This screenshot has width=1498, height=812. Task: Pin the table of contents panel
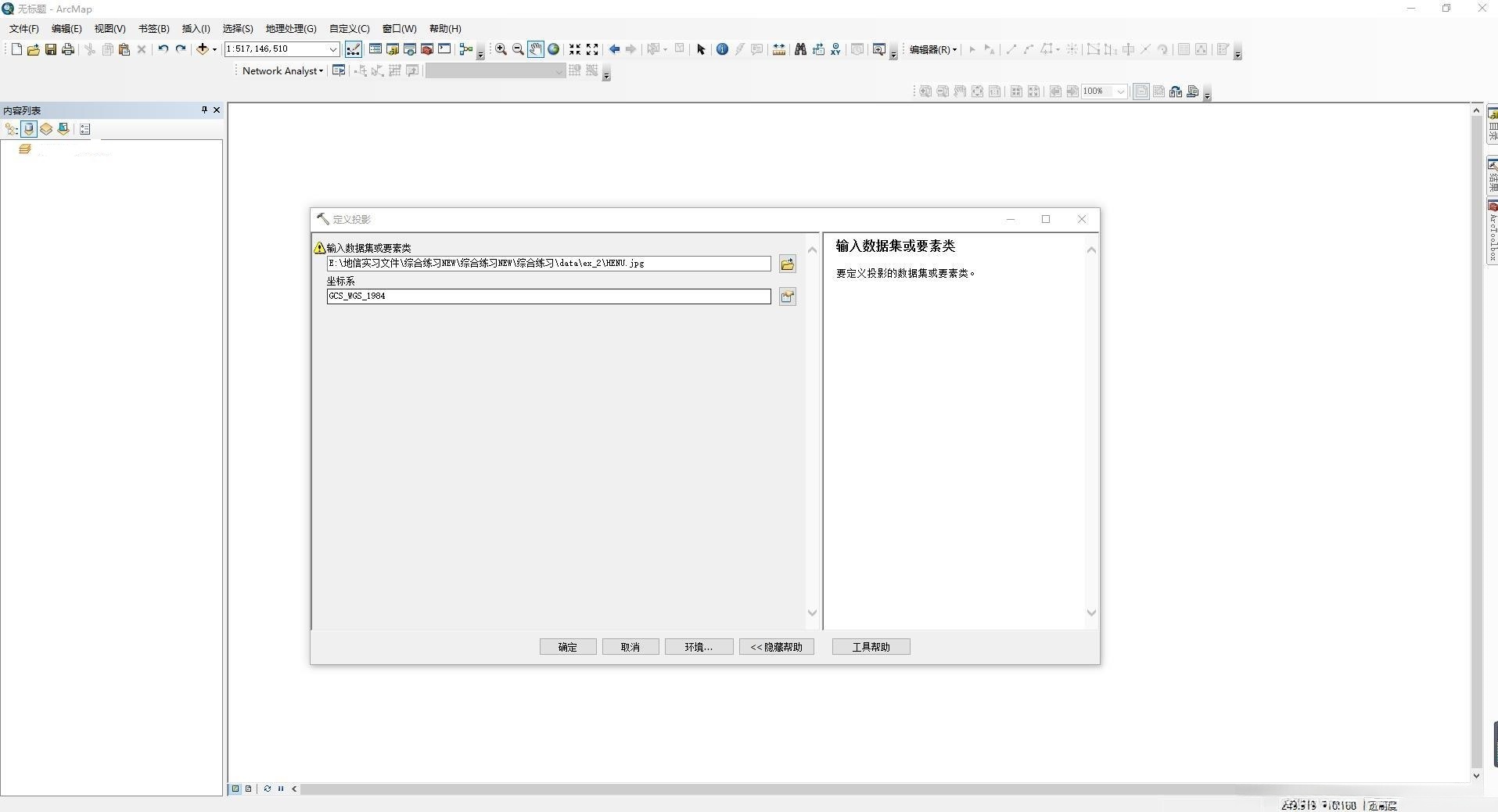(204, 110)
